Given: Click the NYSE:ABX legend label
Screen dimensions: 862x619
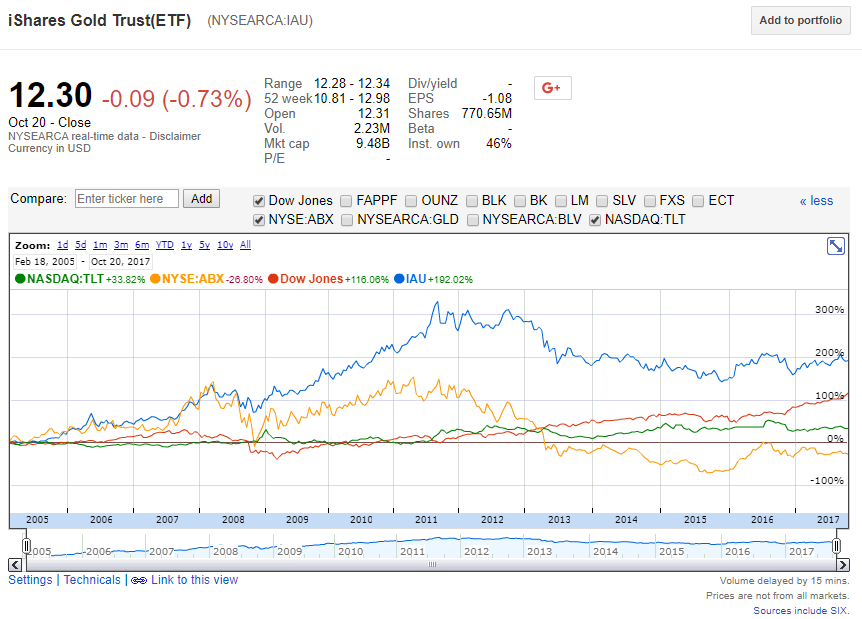Looking at the screenshot, I should [x=193, y=279].
